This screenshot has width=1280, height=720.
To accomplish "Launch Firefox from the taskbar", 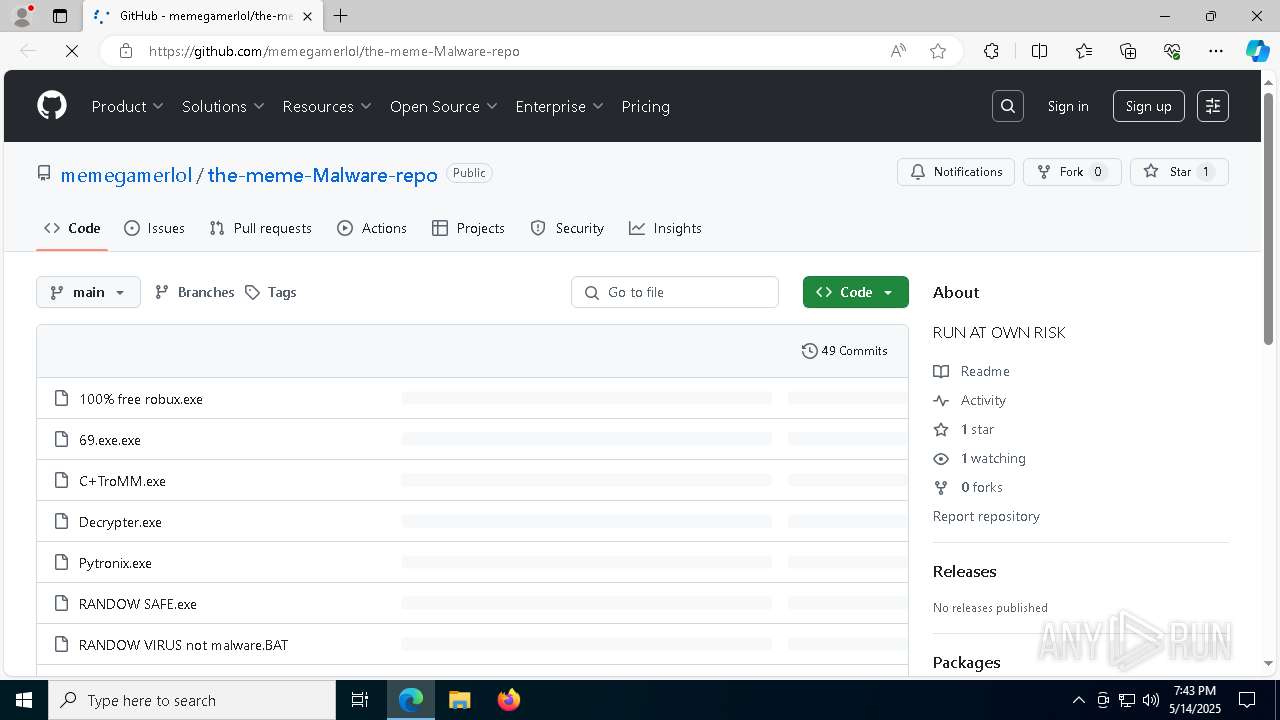I will coord(508,700).
